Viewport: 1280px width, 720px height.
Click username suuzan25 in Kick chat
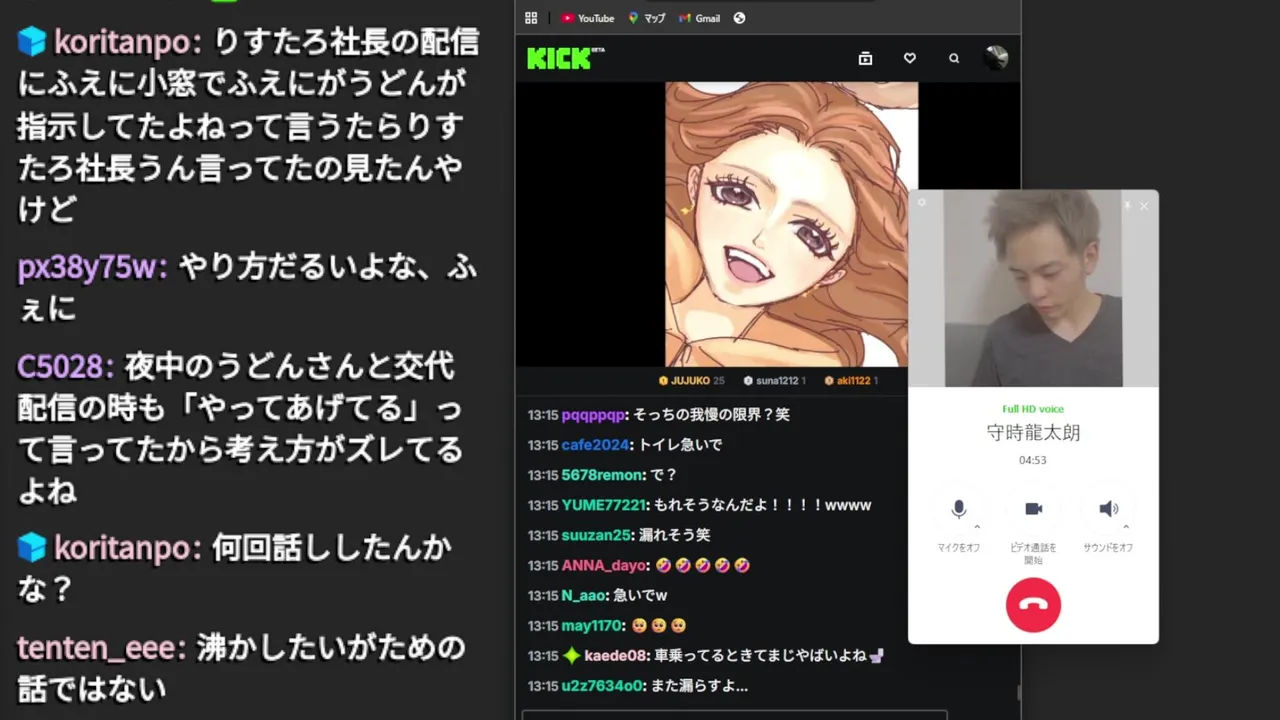click(x=598, y=535)
